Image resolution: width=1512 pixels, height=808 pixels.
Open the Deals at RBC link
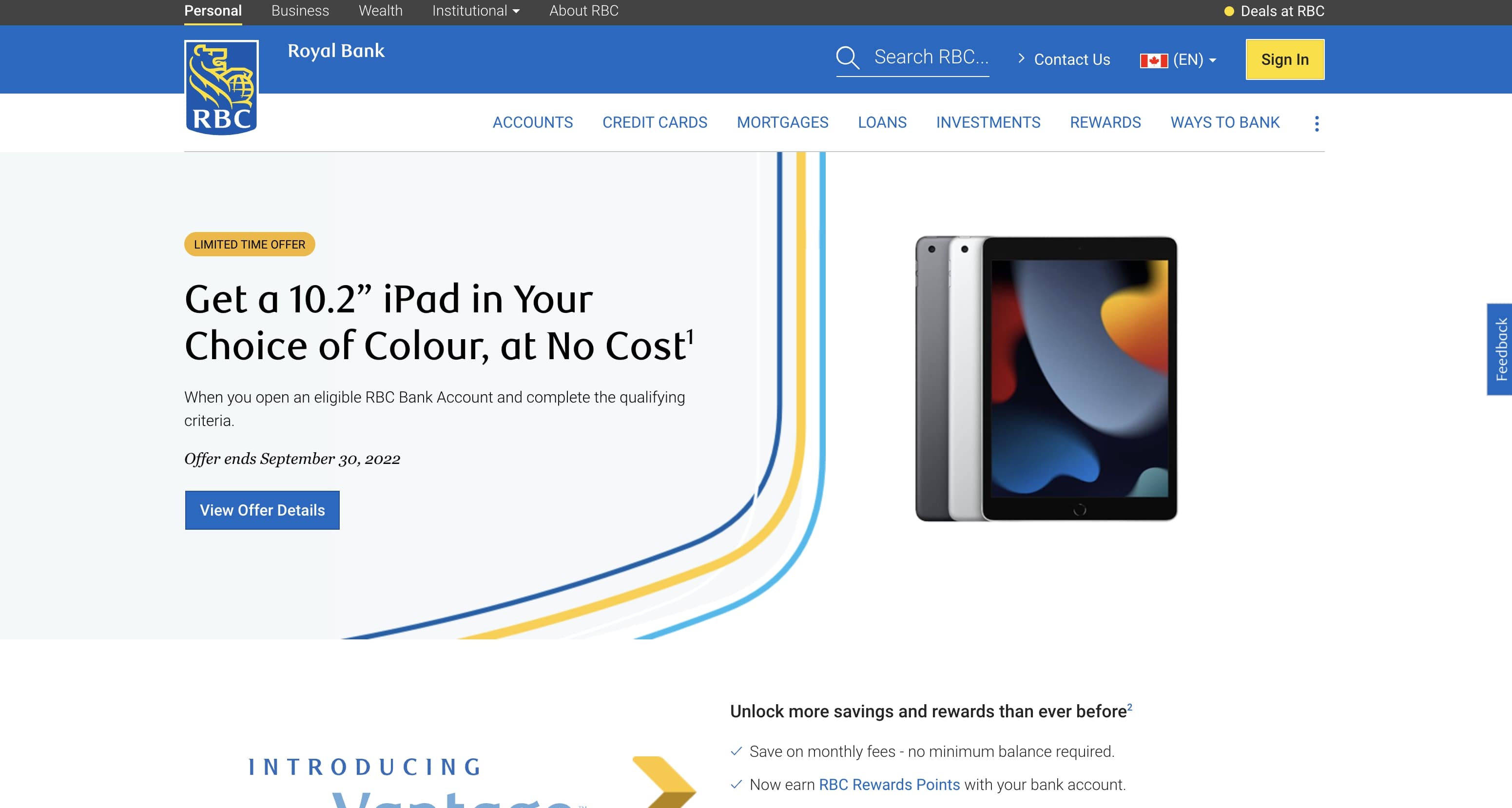pos(1282,11)
